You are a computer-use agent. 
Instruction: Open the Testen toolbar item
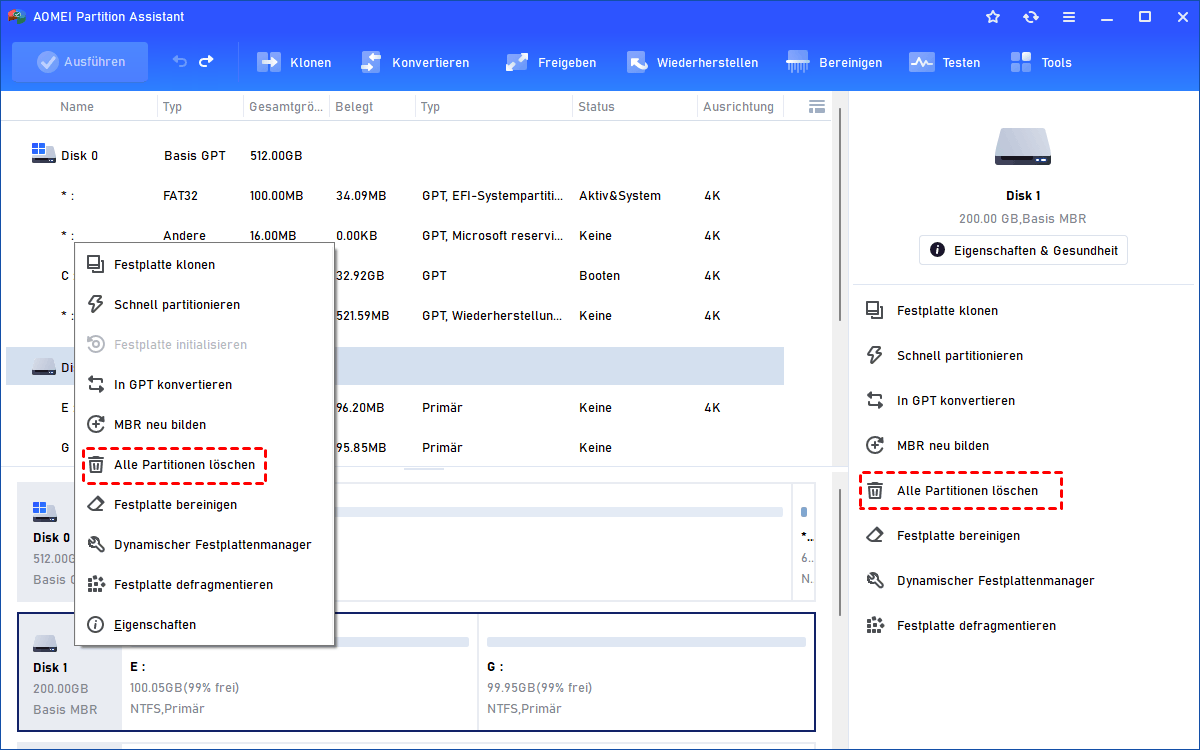(944, 62)
